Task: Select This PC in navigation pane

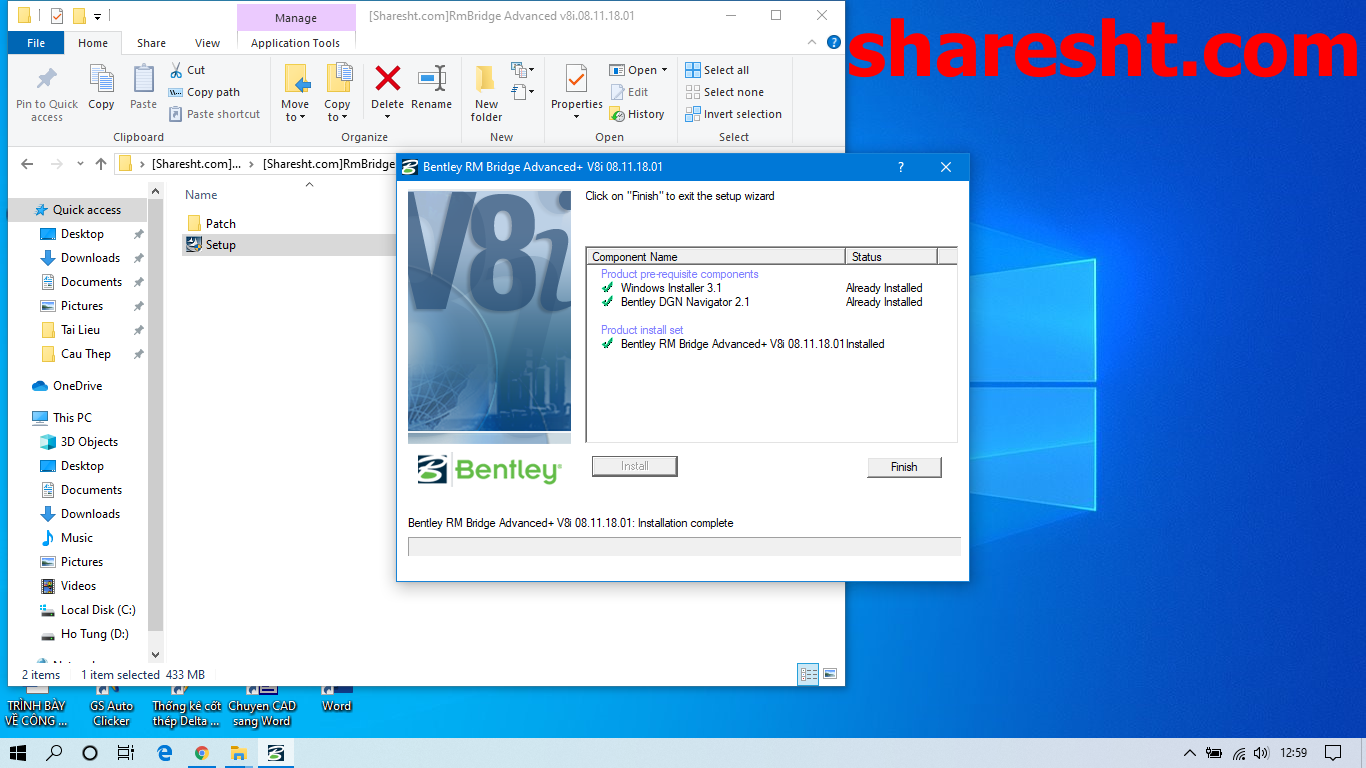Action: (x=72, y=418)
